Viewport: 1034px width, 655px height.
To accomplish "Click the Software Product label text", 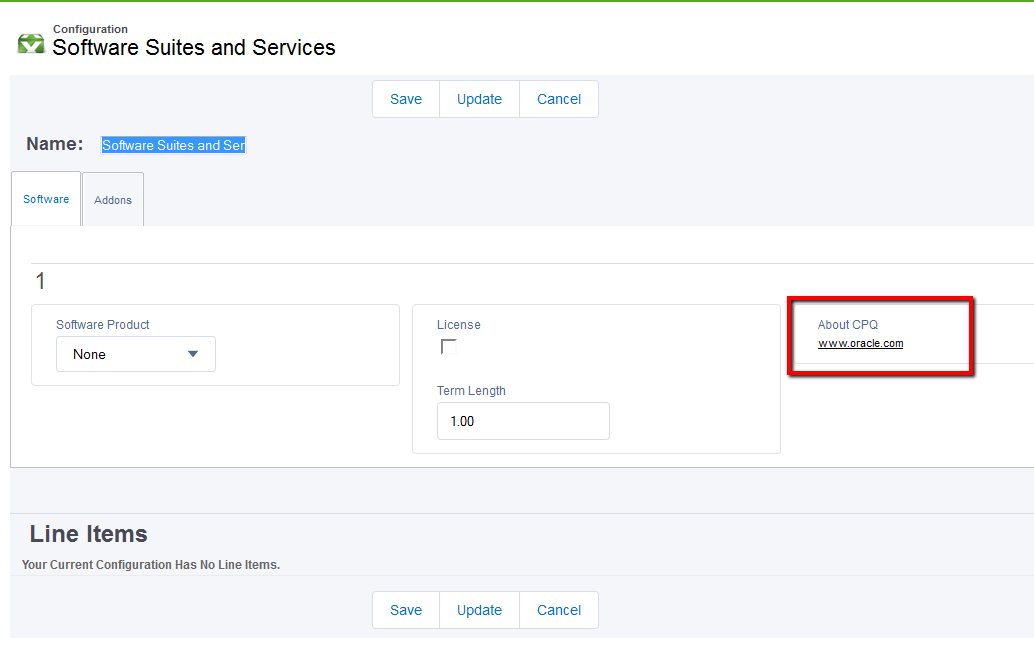I will [x=103, y=325].
